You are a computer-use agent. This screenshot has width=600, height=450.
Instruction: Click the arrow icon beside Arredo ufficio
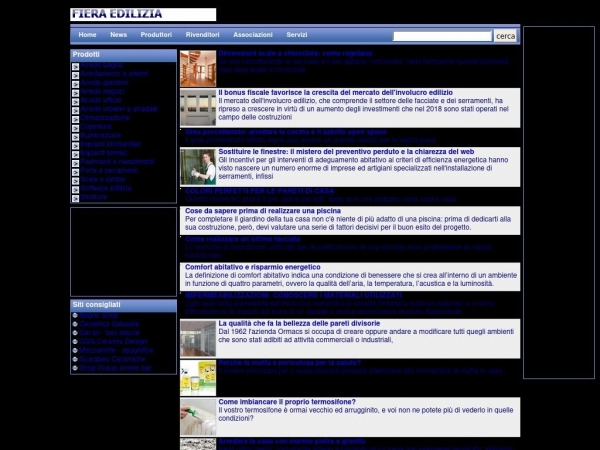click(75, 102)
